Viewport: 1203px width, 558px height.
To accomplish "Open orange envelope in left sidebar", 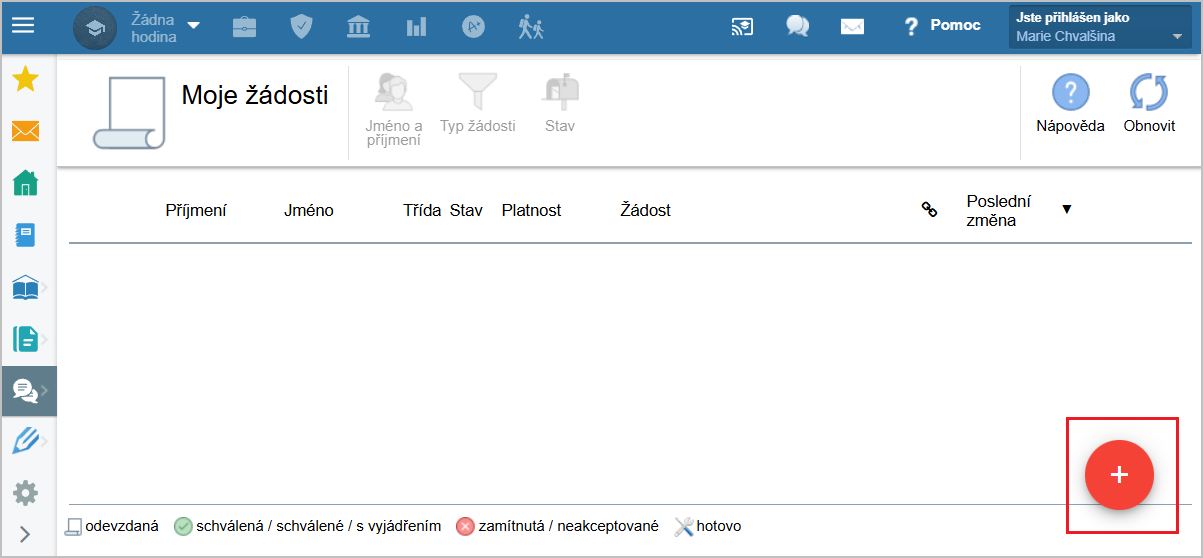I will tap(25, 131).
